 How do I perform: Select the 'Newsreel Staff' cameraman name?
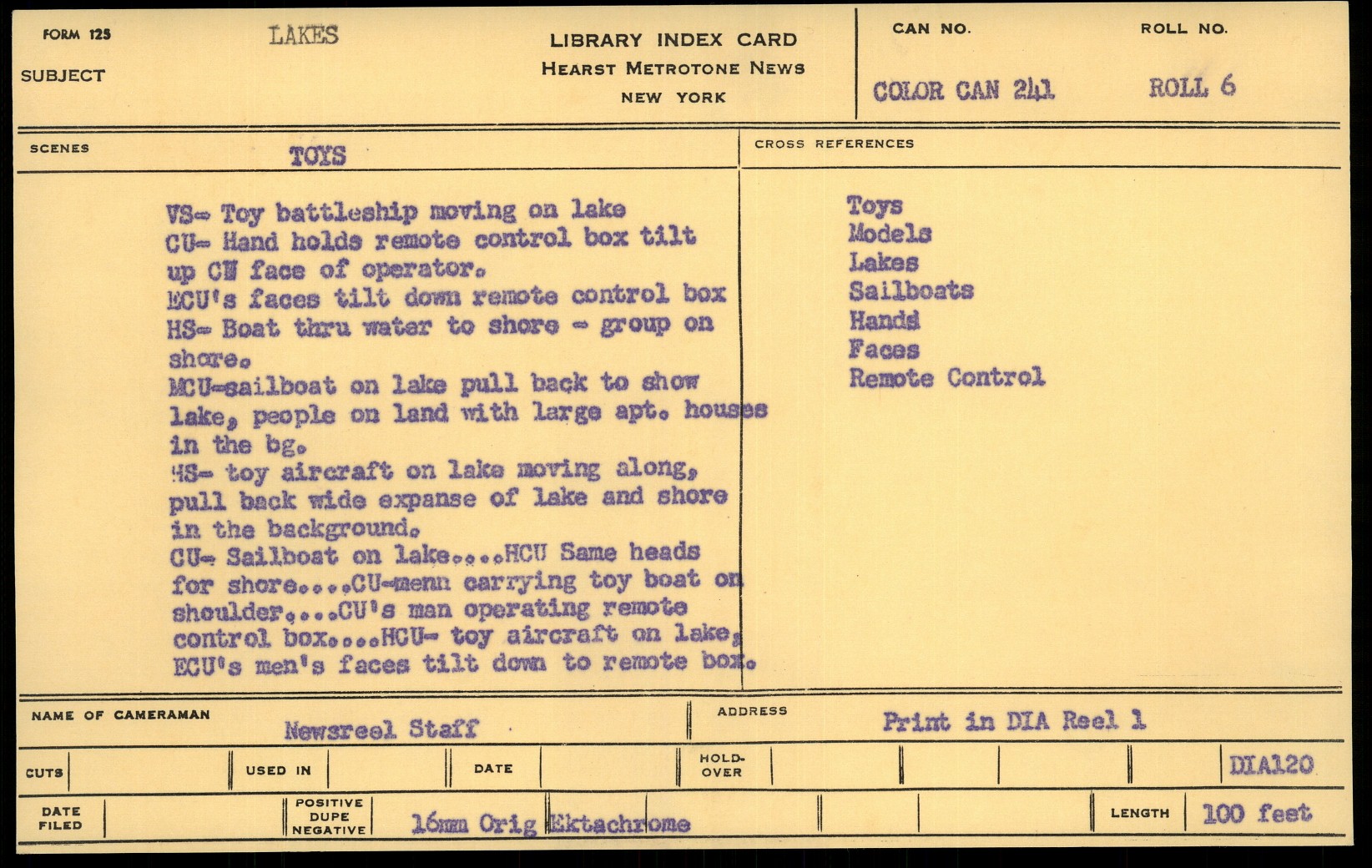pos(381,730)
